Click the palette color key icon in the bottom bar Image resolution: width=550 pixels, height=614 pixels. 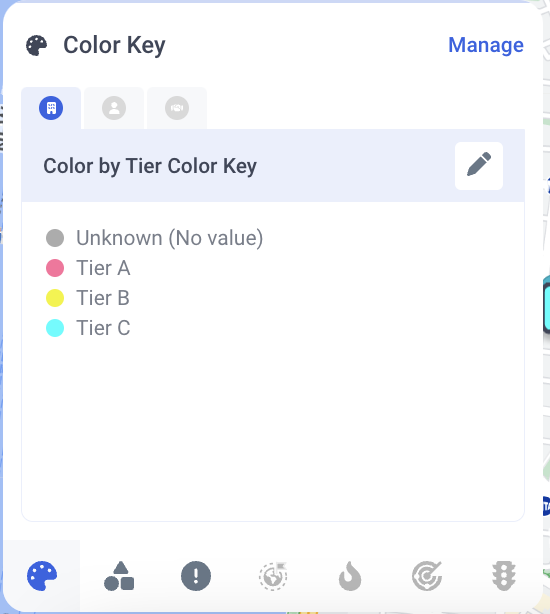[x=42, y=576]
